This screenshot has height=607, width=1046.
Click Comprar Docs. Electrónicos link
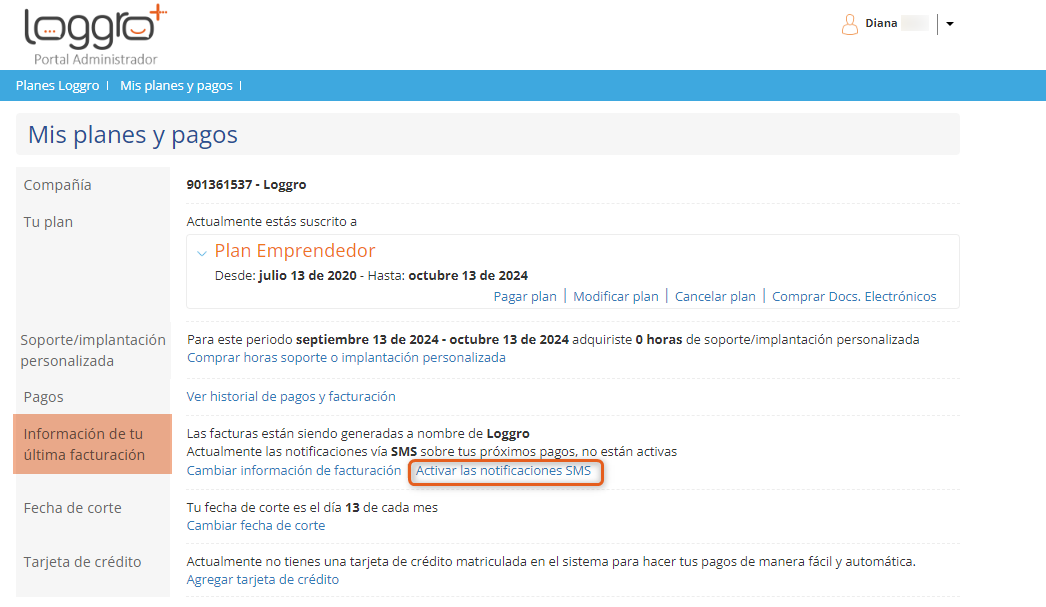(854, 296)
